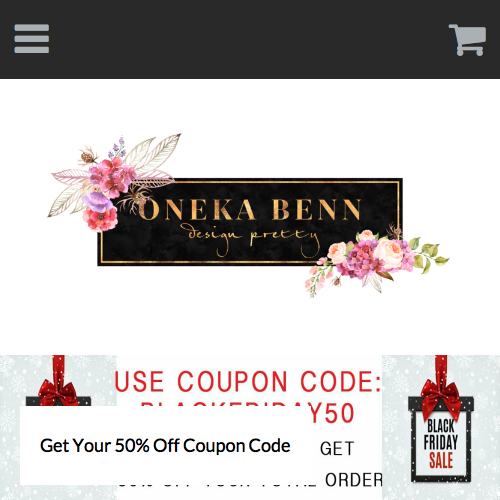Click the red bow on the right gift tag
This screenshot has width=500, height=500.
tap(441, 398)
